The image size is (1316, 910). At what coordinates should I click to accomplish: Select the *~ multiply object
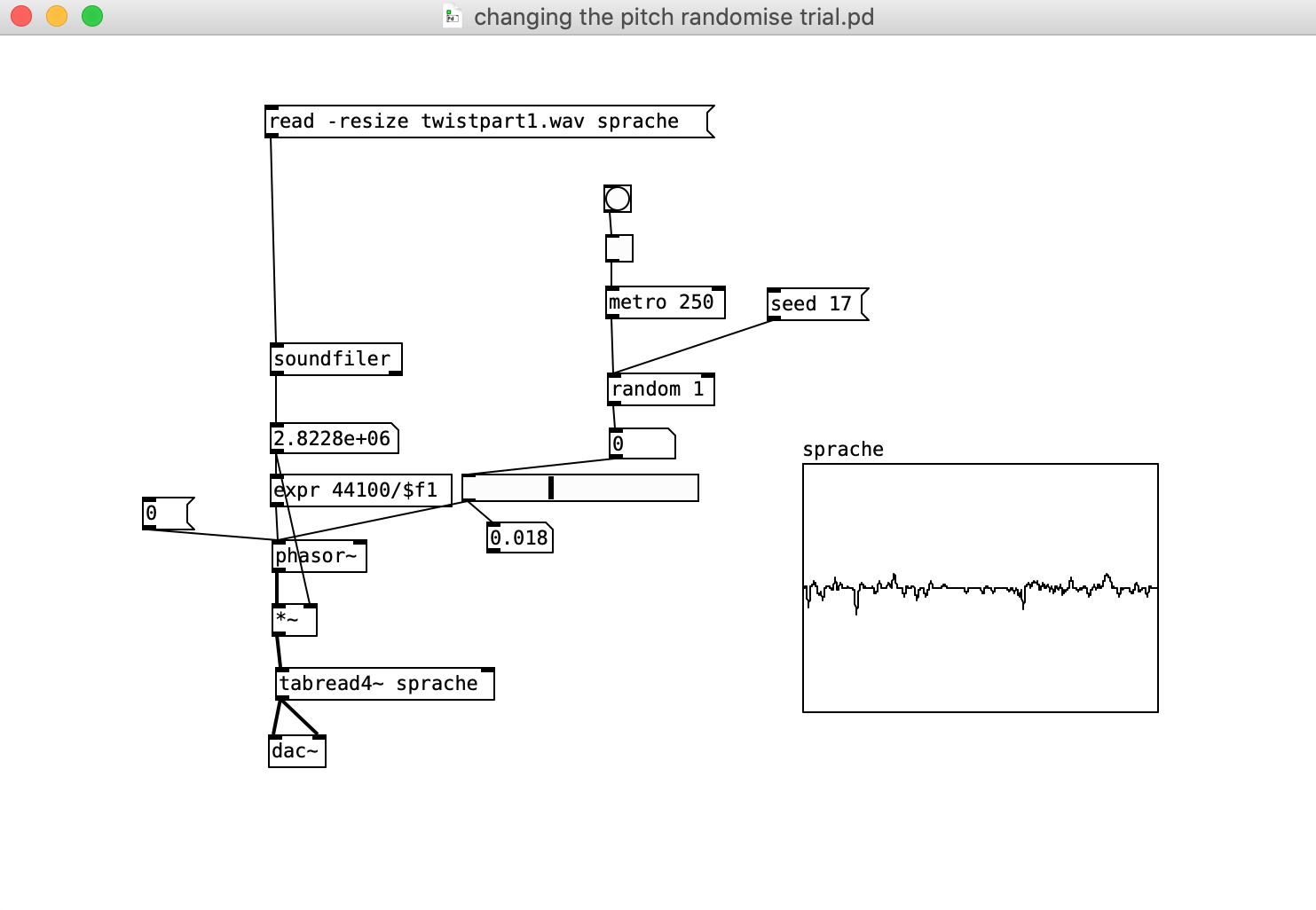coord(295,620)
